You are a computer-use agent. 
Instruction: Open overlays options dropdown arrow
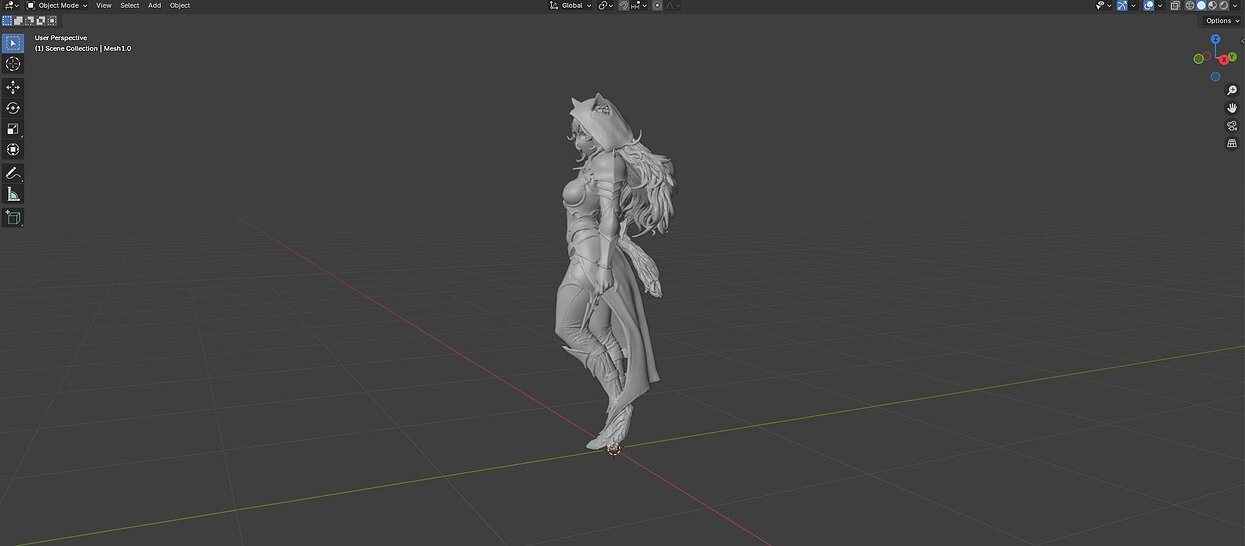(x=1160, y=5)
